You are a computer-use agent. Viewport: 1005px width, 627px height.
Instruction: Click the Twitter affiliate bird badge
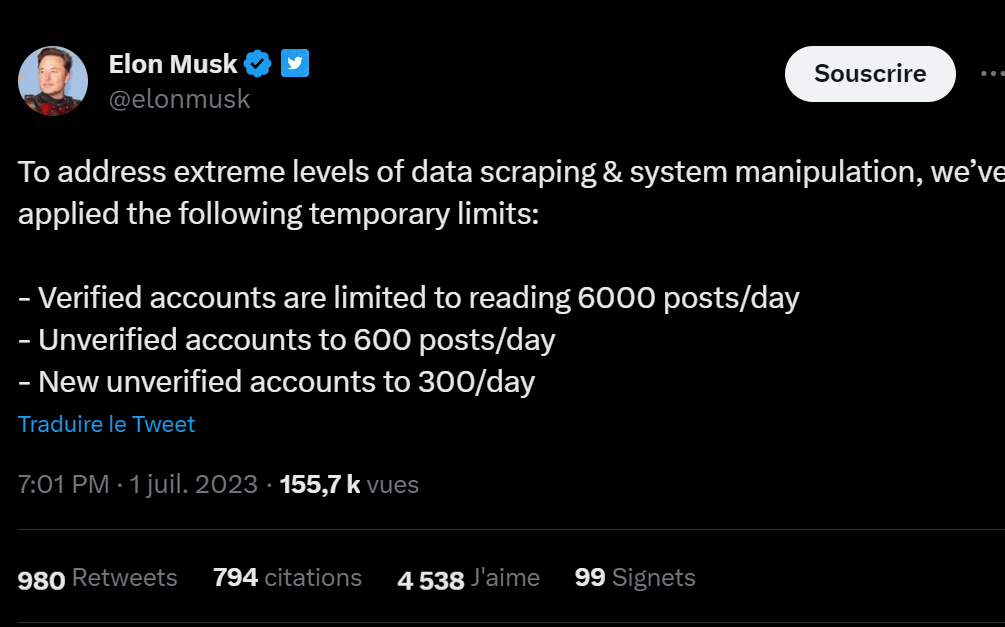(x=295, y=63)
